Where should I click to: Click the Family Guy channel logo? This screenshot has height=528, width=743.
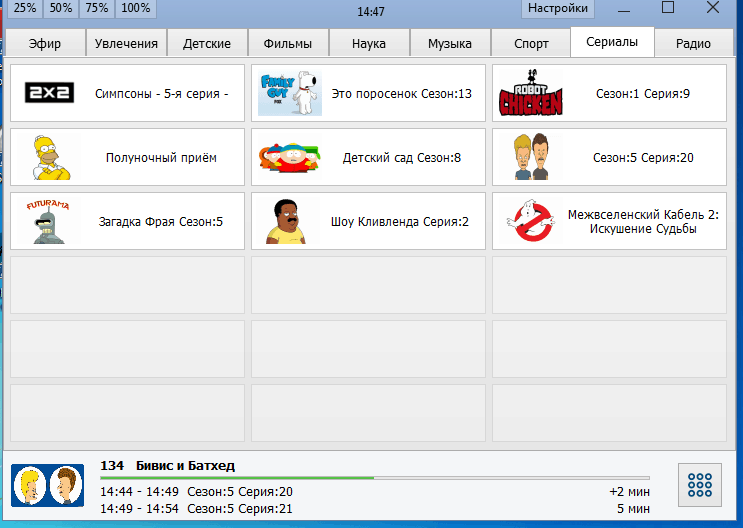click(290, 93)
